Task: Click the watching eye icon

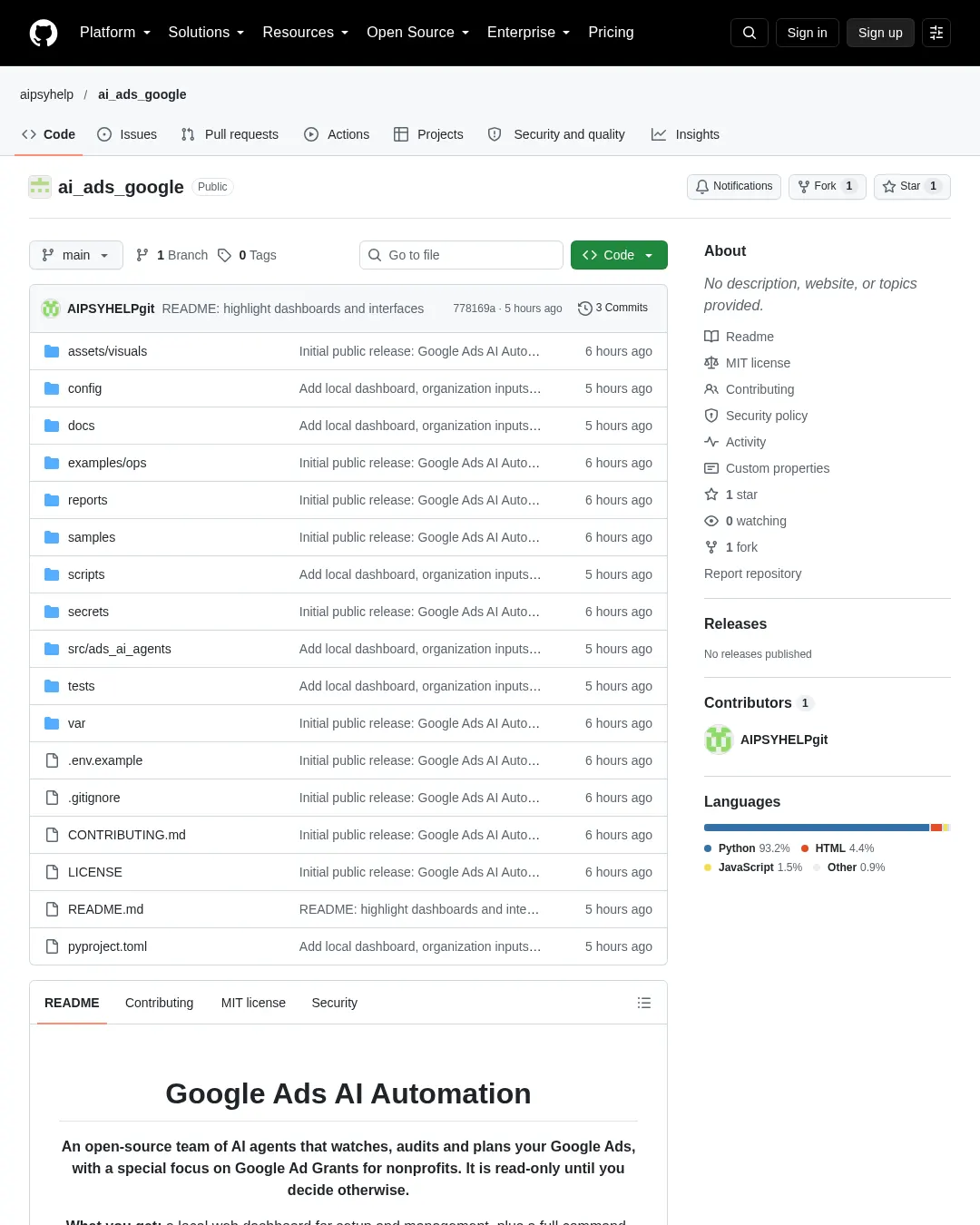Action: (711, 521)
